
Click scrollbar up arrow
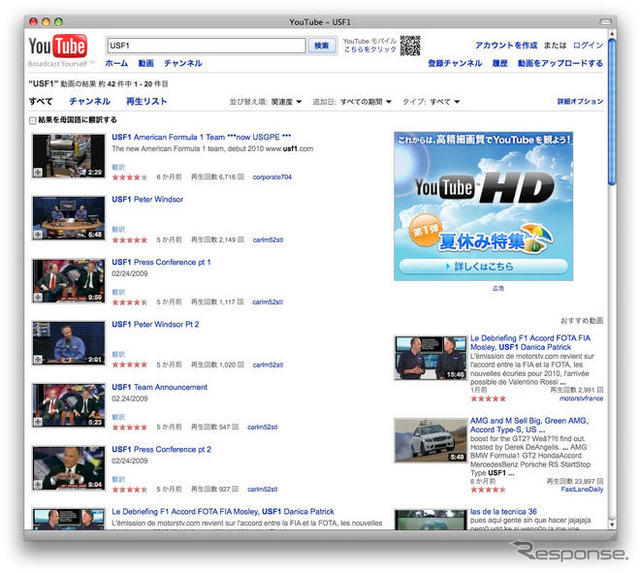point(611,33)
